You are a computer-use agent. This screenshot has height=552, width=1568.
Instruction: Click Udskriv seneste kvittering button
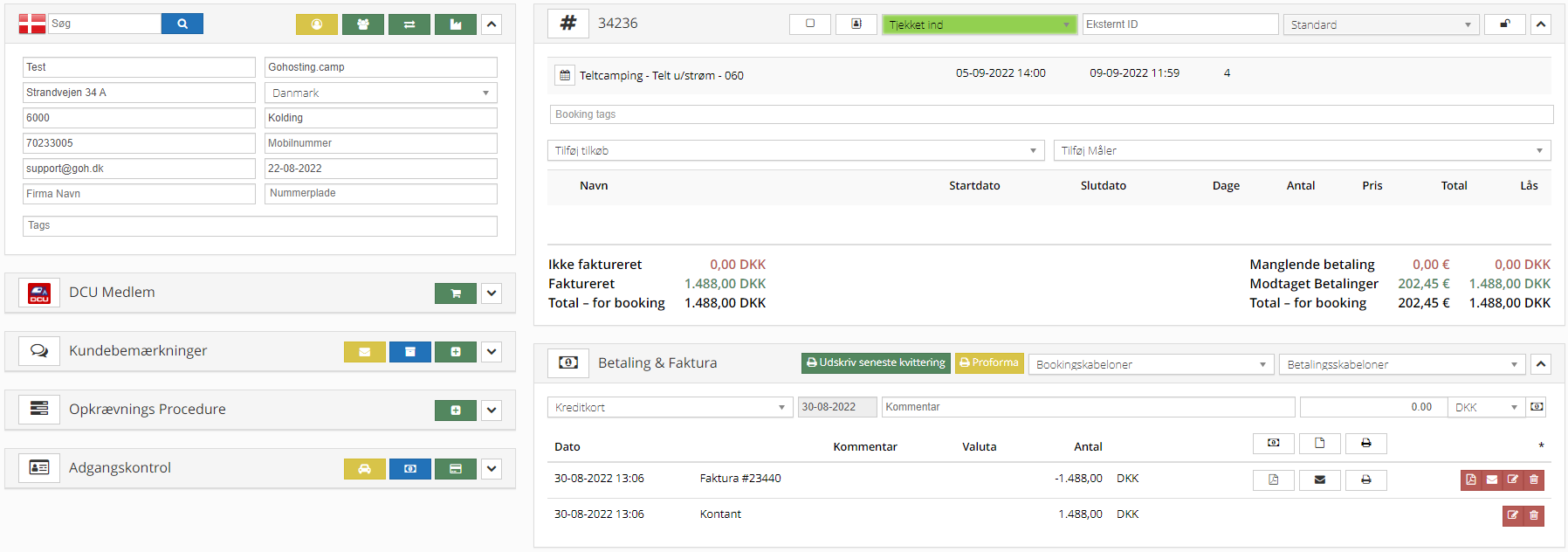pos(875,362)
